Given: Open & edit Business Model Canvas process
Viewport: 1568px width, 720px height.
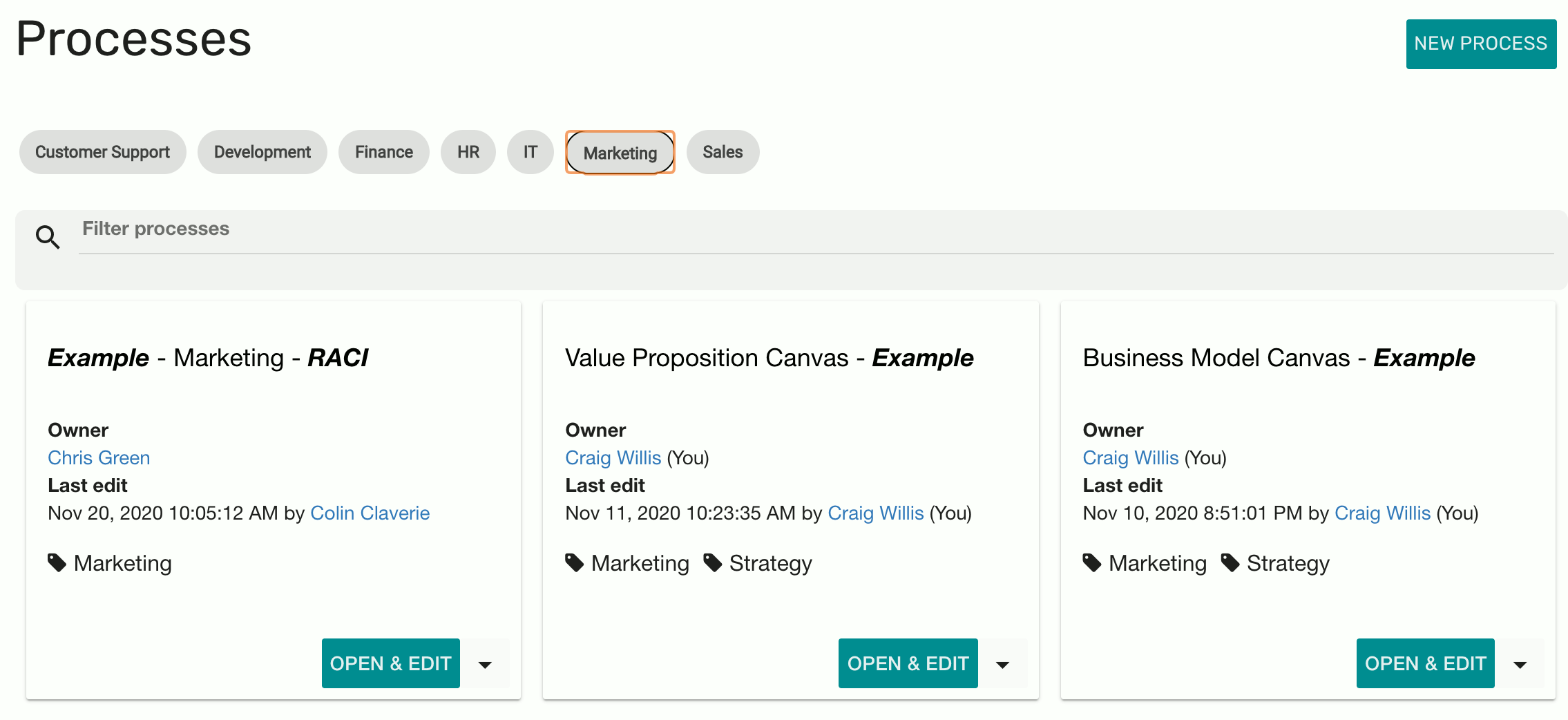Looking at the screenshot, I should (x=1426, y=663).
